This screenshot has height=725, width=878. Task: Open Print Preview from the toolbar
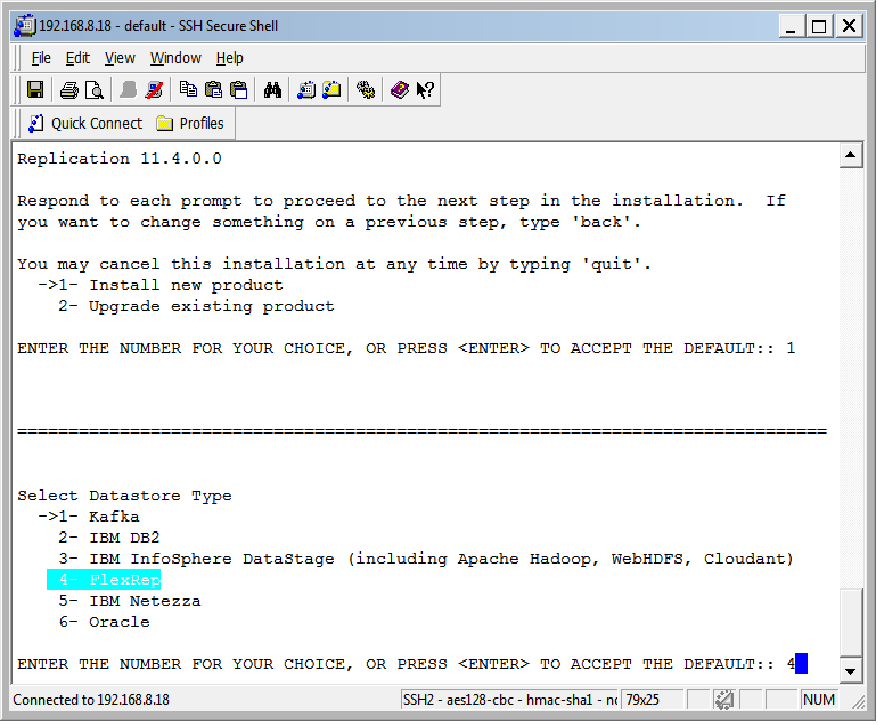(x=94, y=91)
